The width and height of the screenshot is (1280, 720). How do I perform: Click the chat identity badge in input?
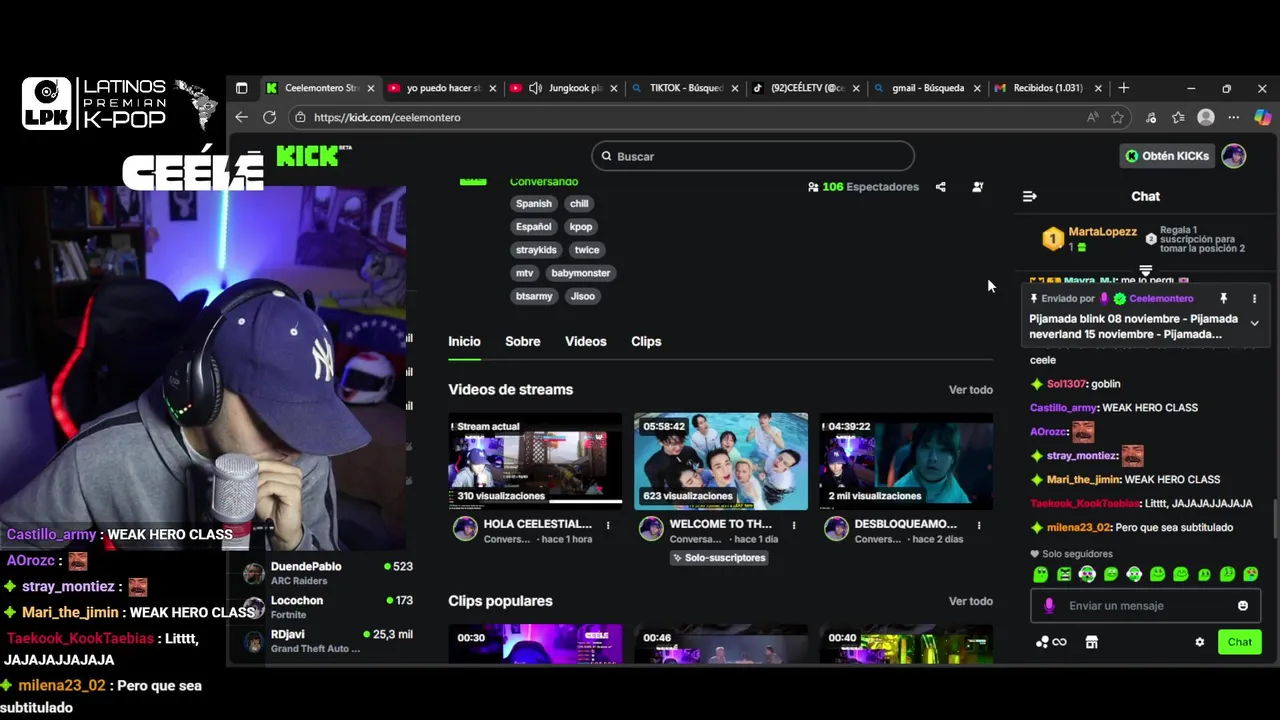[1049, 606]
